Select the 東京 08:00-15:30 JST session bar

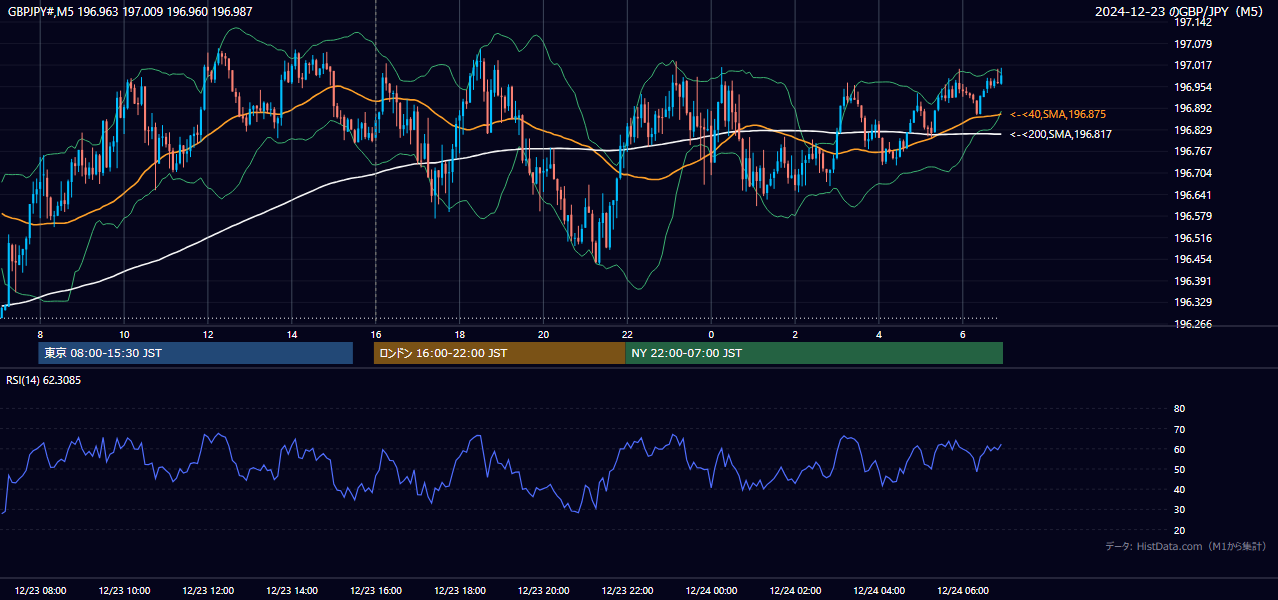(196, 353)
